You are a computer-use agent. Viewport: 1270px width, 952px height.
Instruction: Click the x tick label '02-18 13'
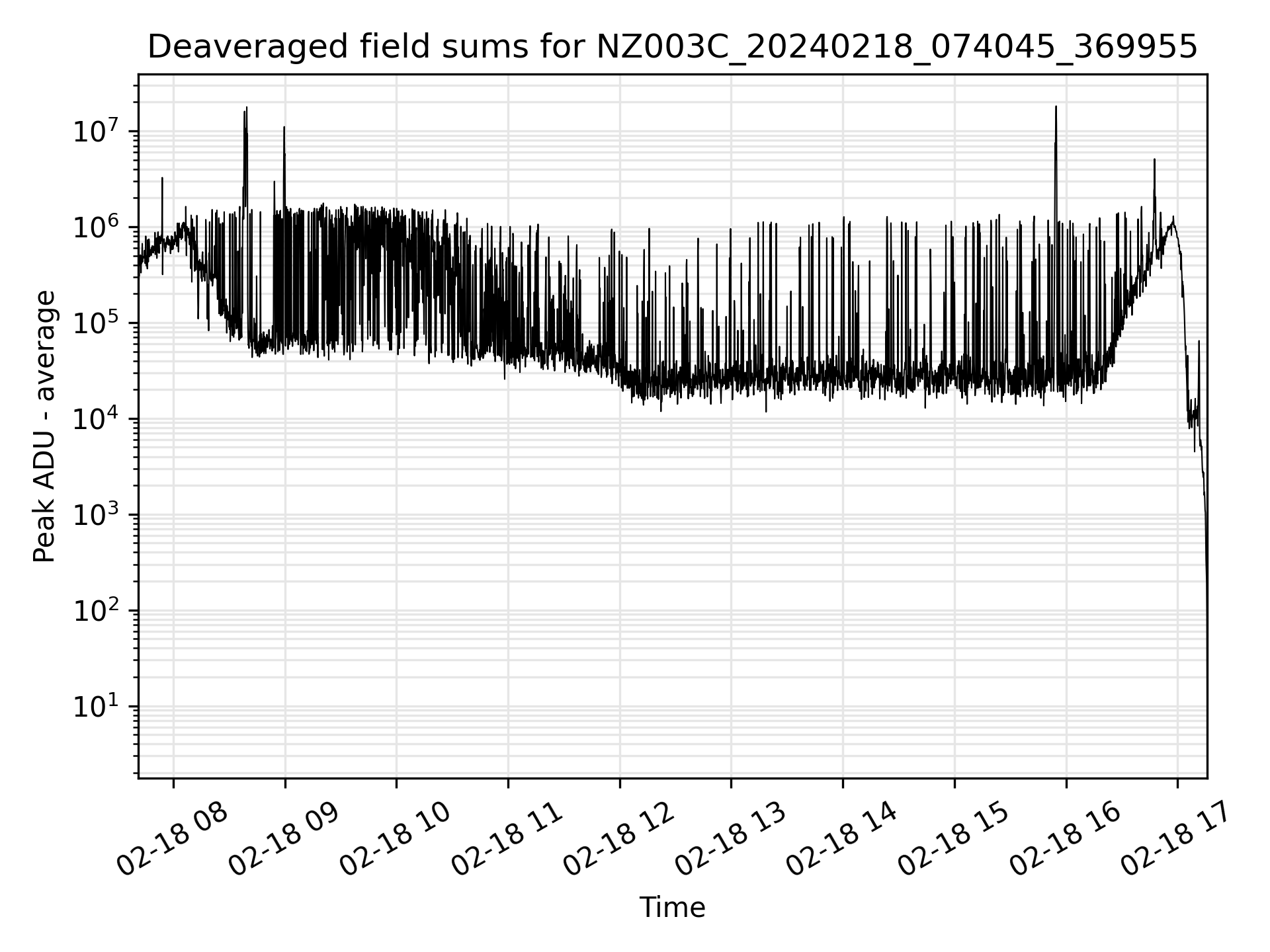pos(730,840)
